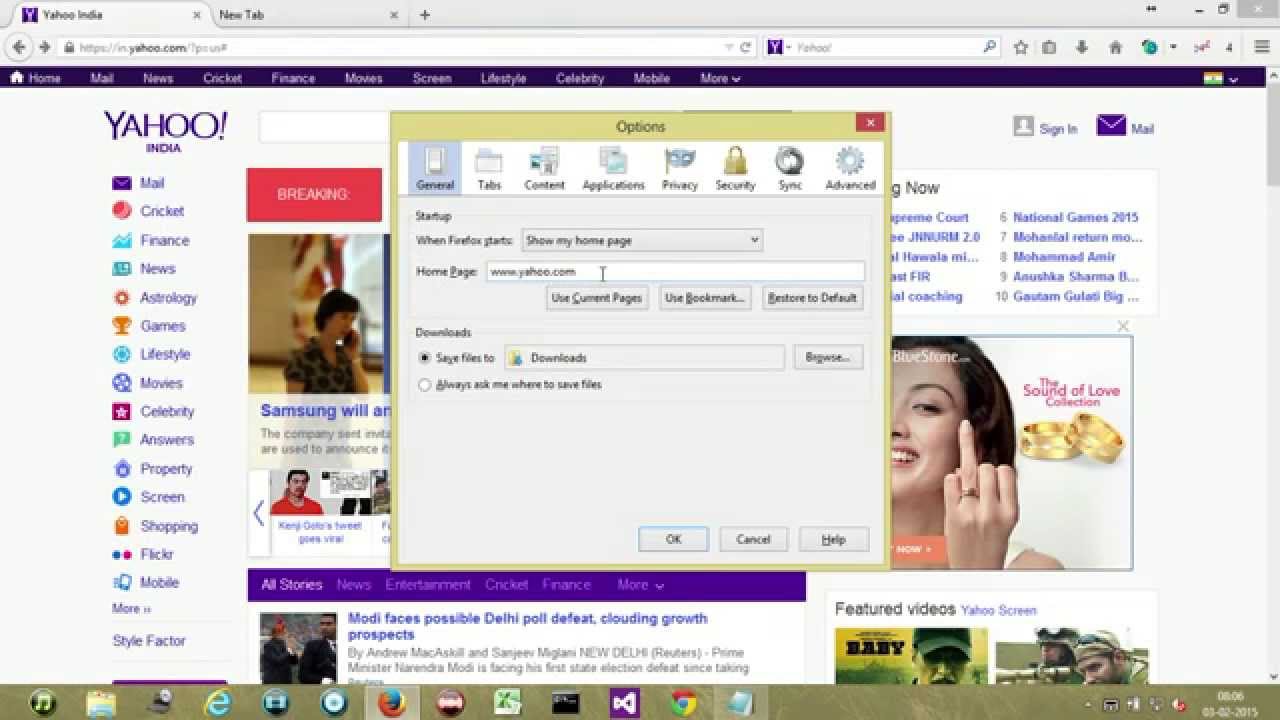Select the General pane in Options

click(x=435, y=168)
